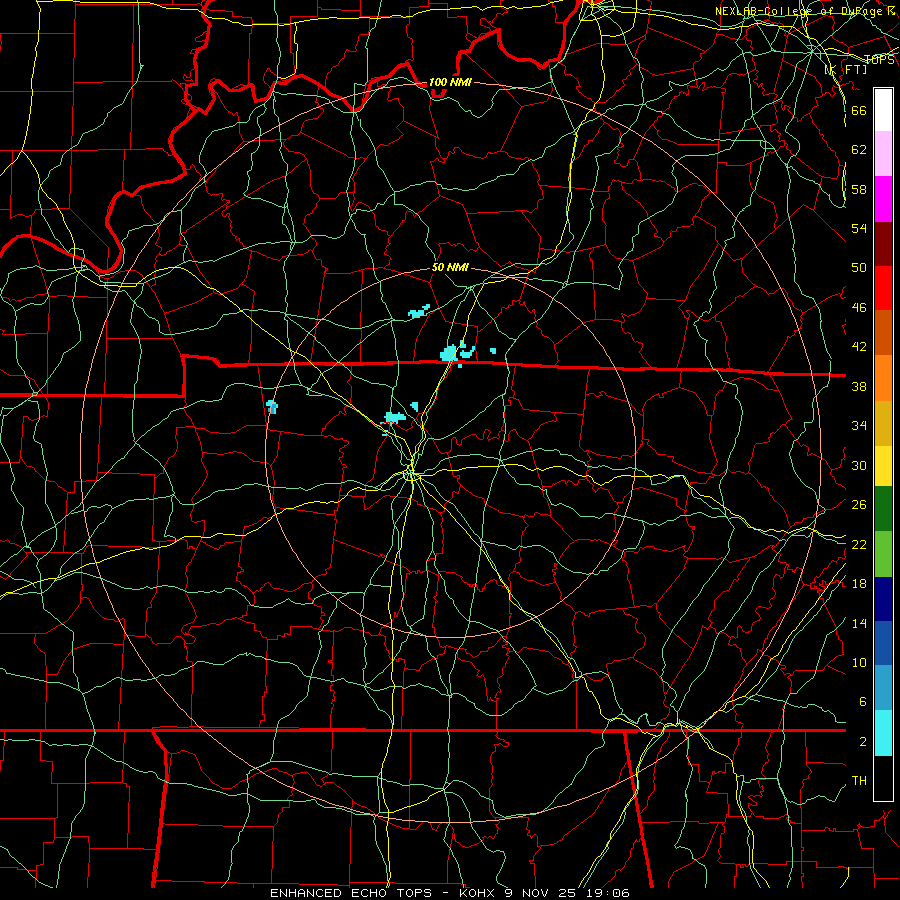
Task: Choose the navy swatch between 18 and 22
Action: (x=883, y=599)
